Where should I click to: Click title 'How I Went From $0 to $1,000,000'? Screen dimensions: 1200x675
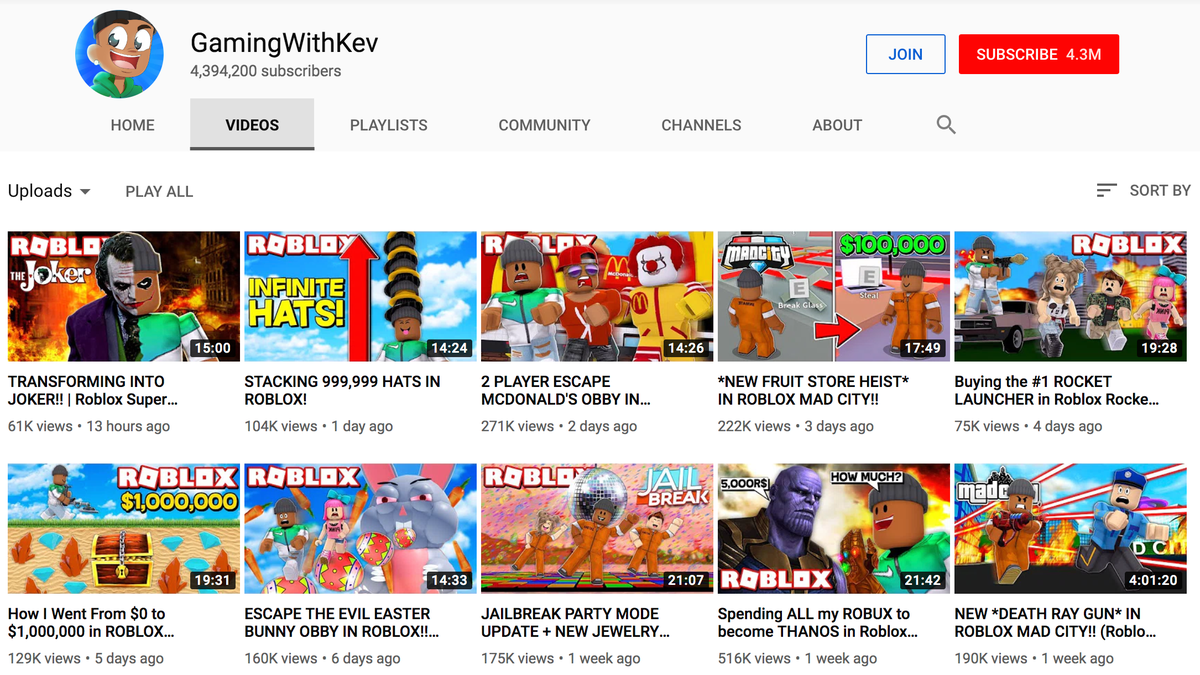91,622
